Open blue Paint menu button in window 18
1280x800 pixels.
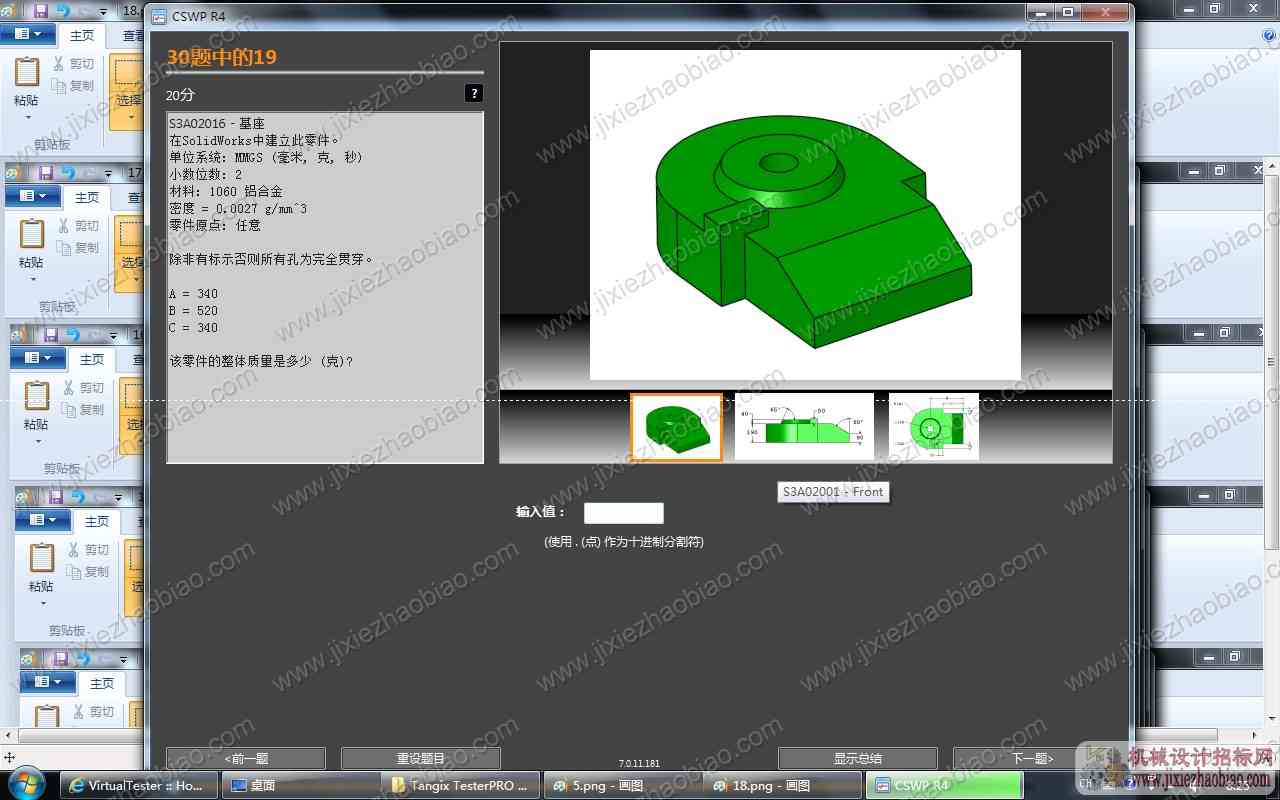coord(27,34)
